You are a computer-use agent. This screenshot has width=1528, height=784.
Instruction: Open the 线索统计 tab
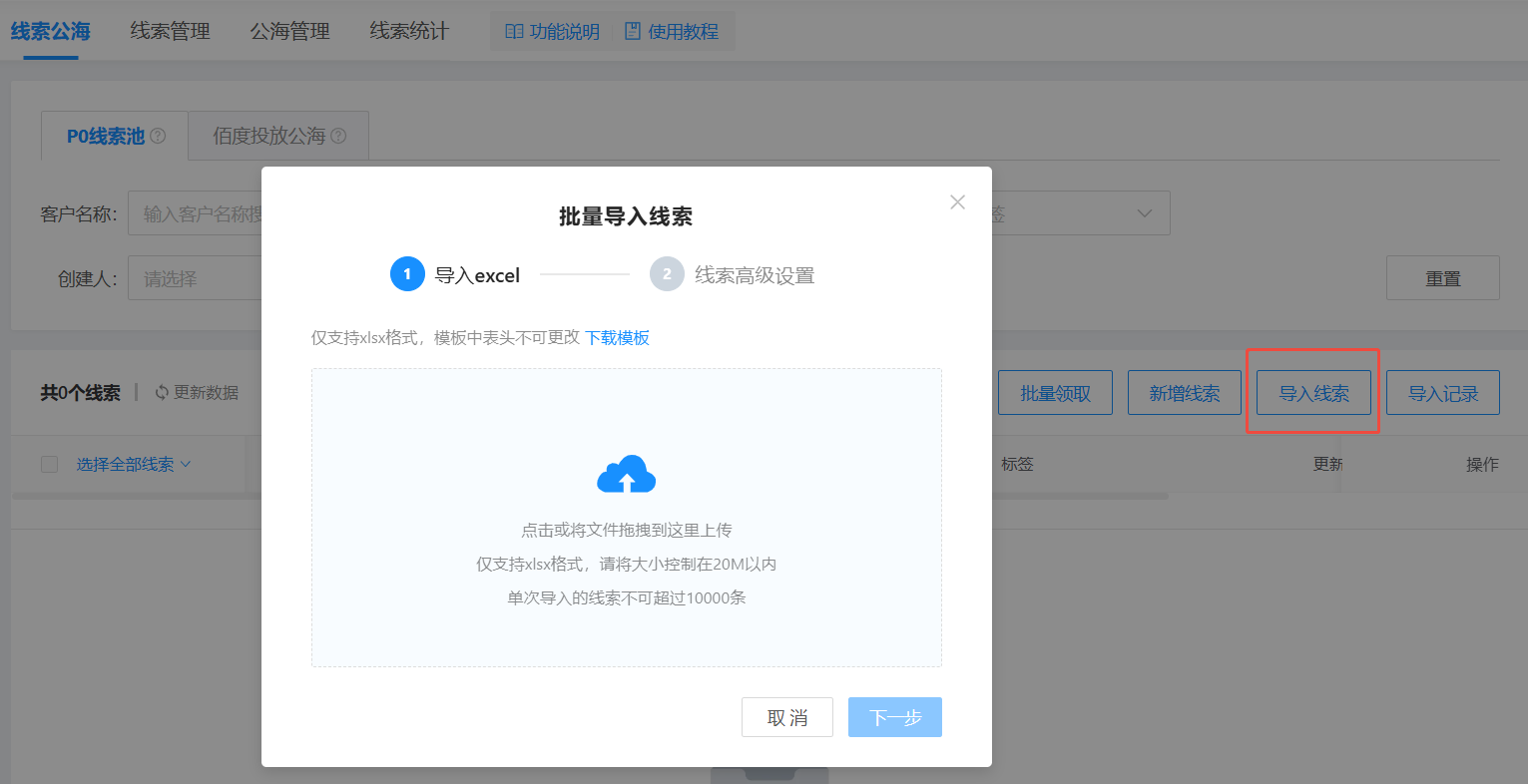(x=409, y=32)
